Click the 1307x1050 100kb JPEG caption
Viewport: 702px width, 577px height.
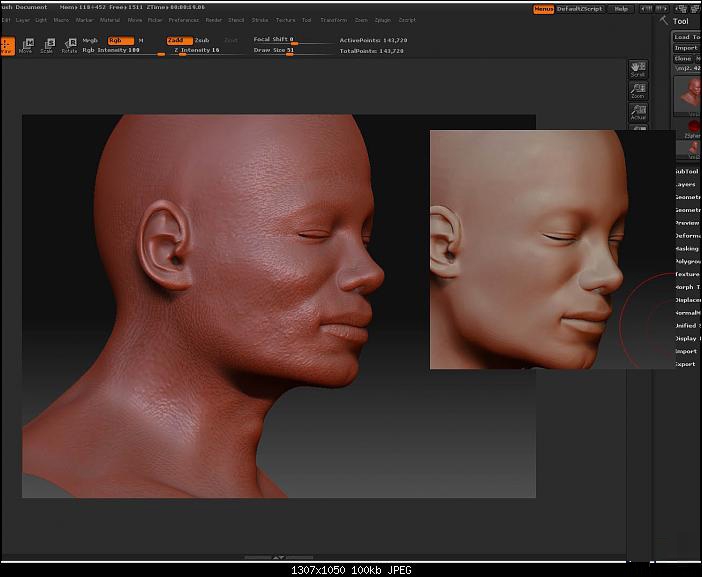coord(351,570)
